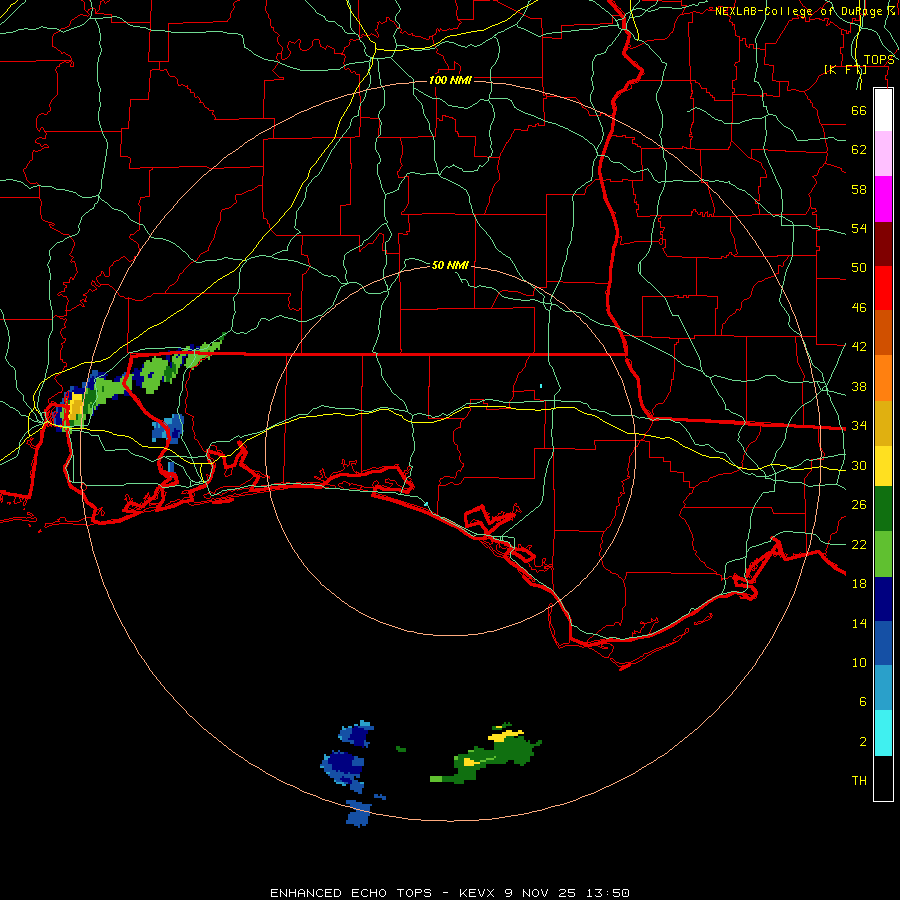Click legend value '2'
Image resolution: width=900 pixels, height=900 pixels.
pos(862,742)
